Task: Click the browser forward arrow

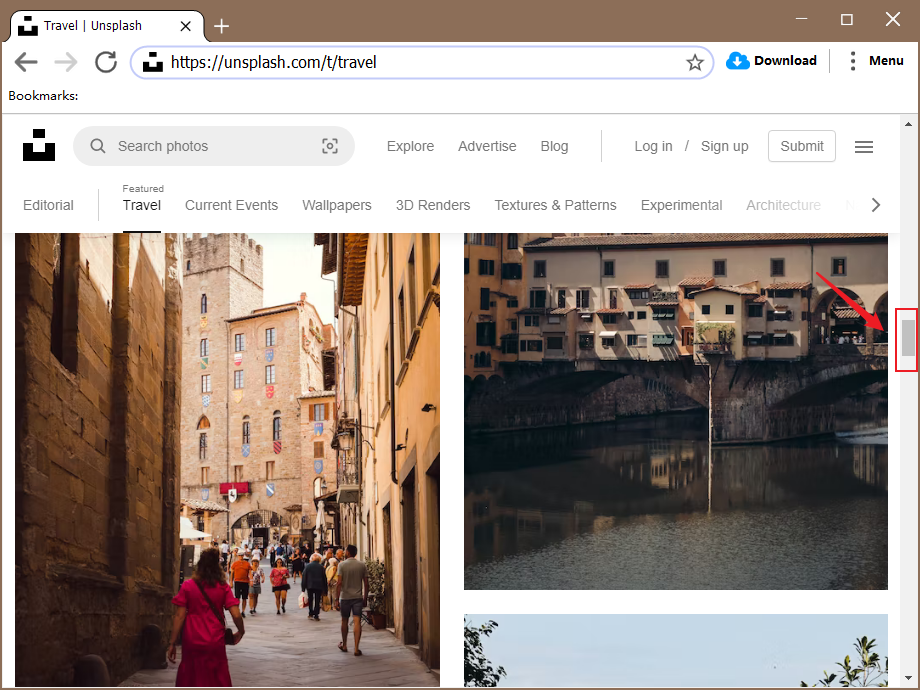Action: point(66,62)
